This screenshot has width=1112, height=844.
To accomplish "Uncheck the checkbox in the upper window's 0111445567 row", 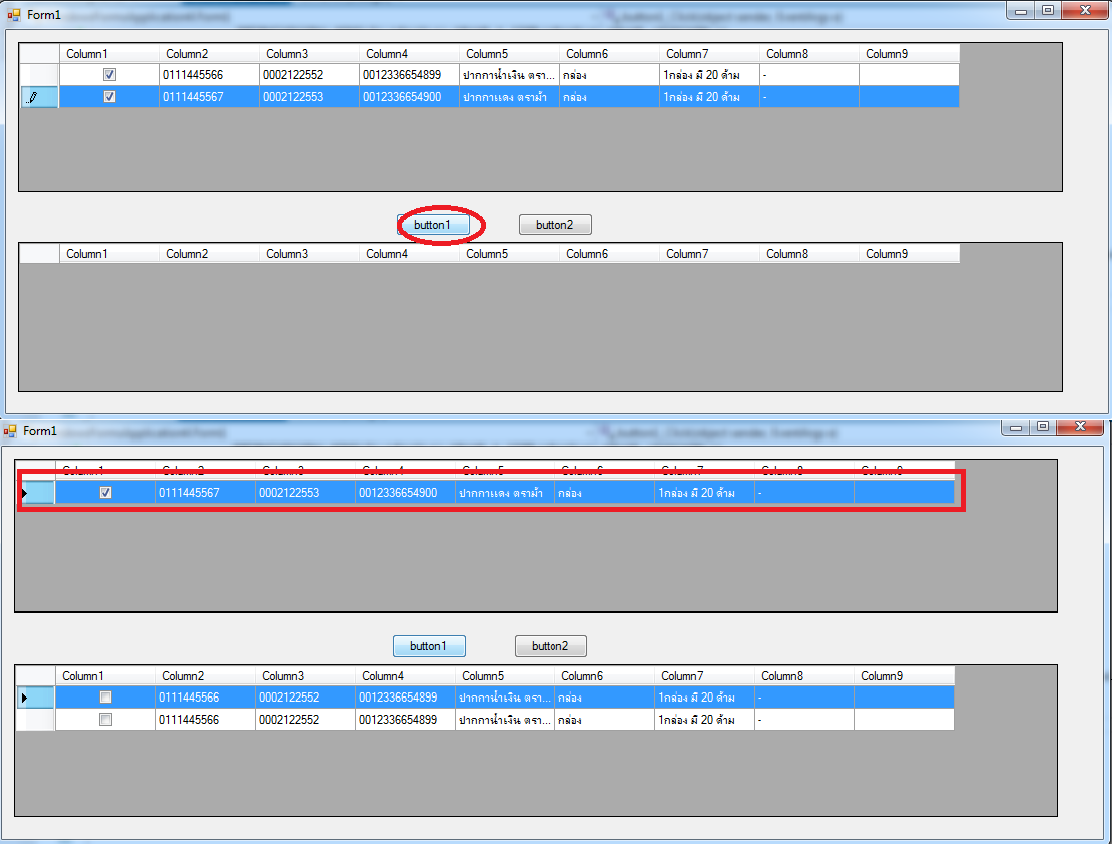I will pos(109,97).
